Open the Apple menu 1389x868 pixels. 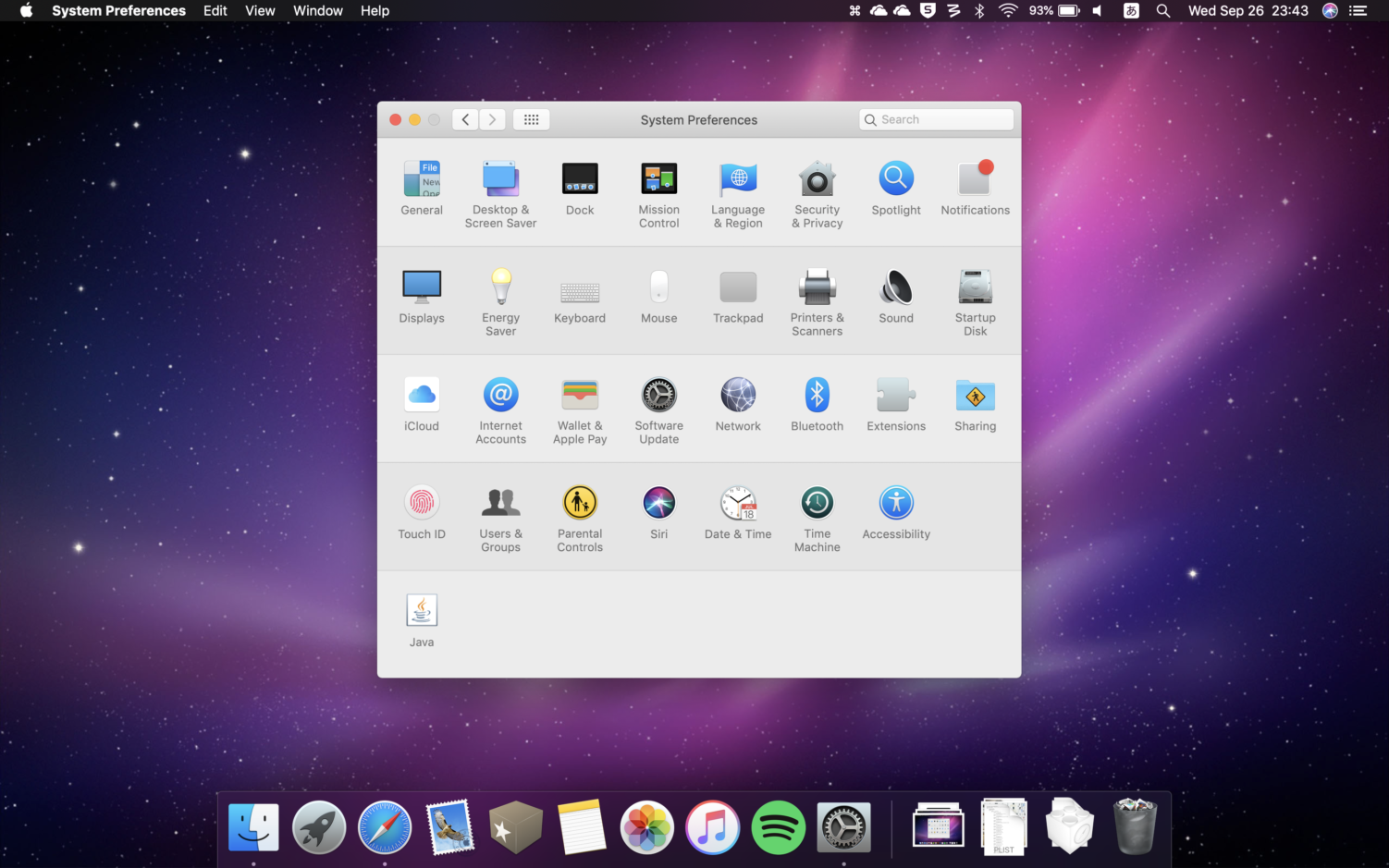pos(26,10)
